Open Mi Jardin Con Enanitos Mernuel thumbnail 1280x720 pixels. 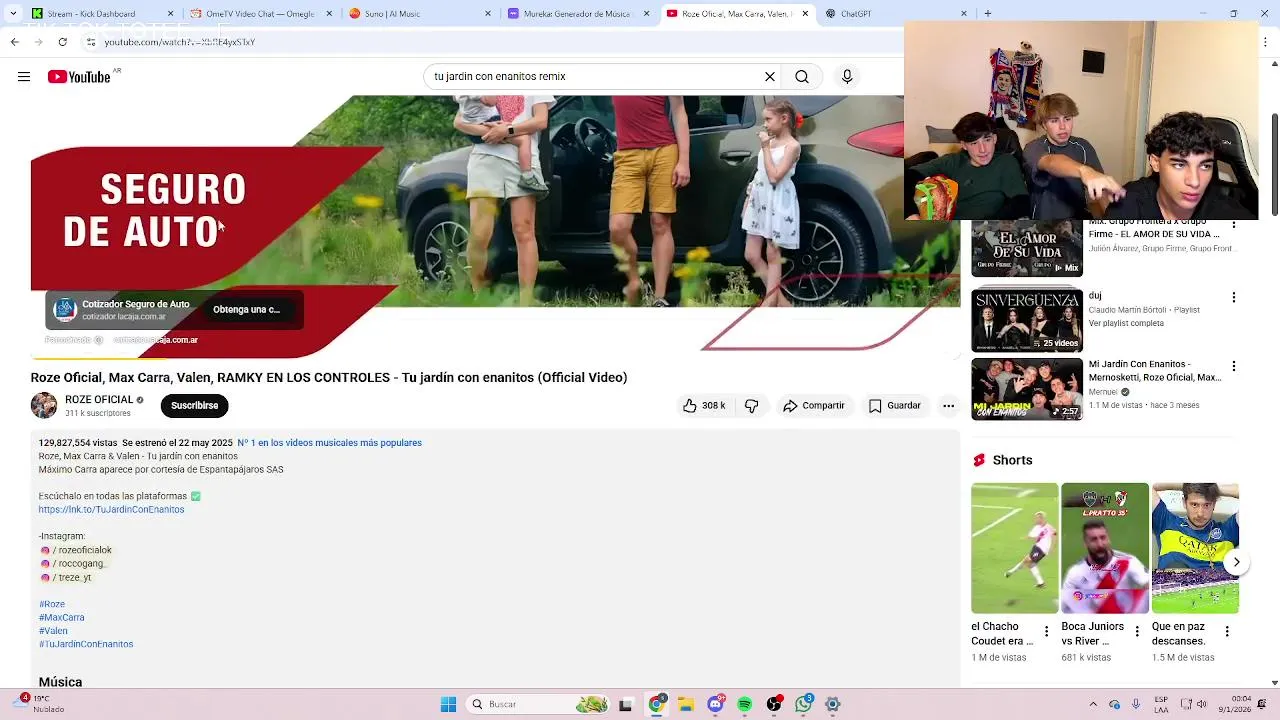coord(1027,389)
